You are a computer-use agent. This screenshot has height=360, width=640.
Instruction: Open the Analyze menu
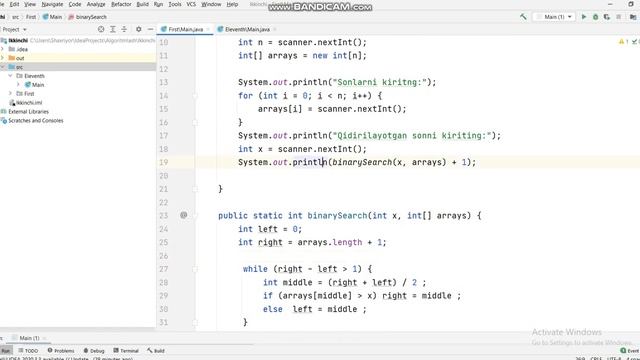pyautogui.click(x=96, y=4)
